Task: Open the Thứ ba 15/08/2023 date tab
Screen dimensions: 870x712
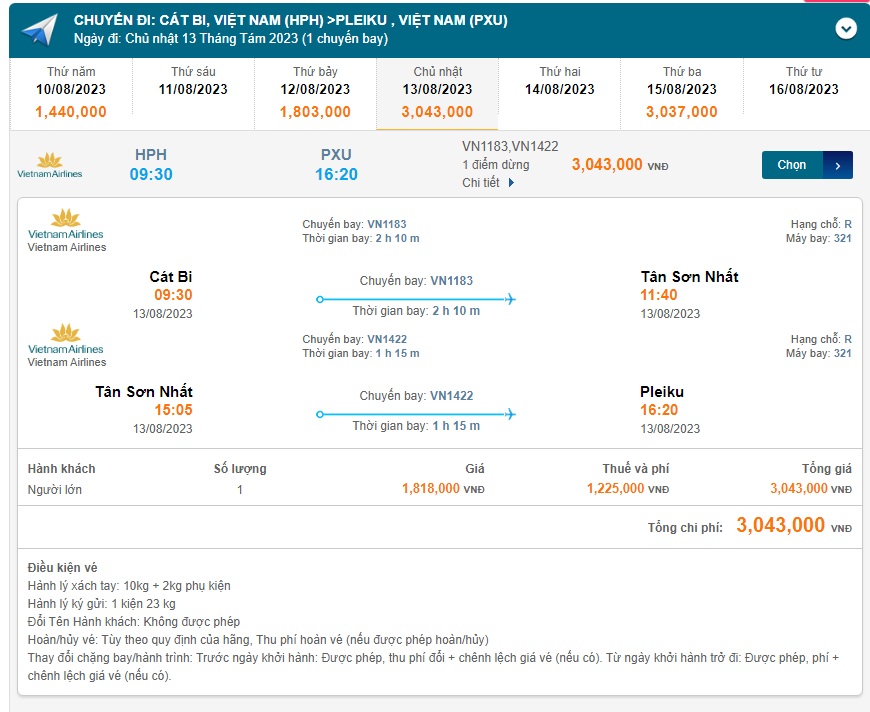Action: [x=681, y=93]
